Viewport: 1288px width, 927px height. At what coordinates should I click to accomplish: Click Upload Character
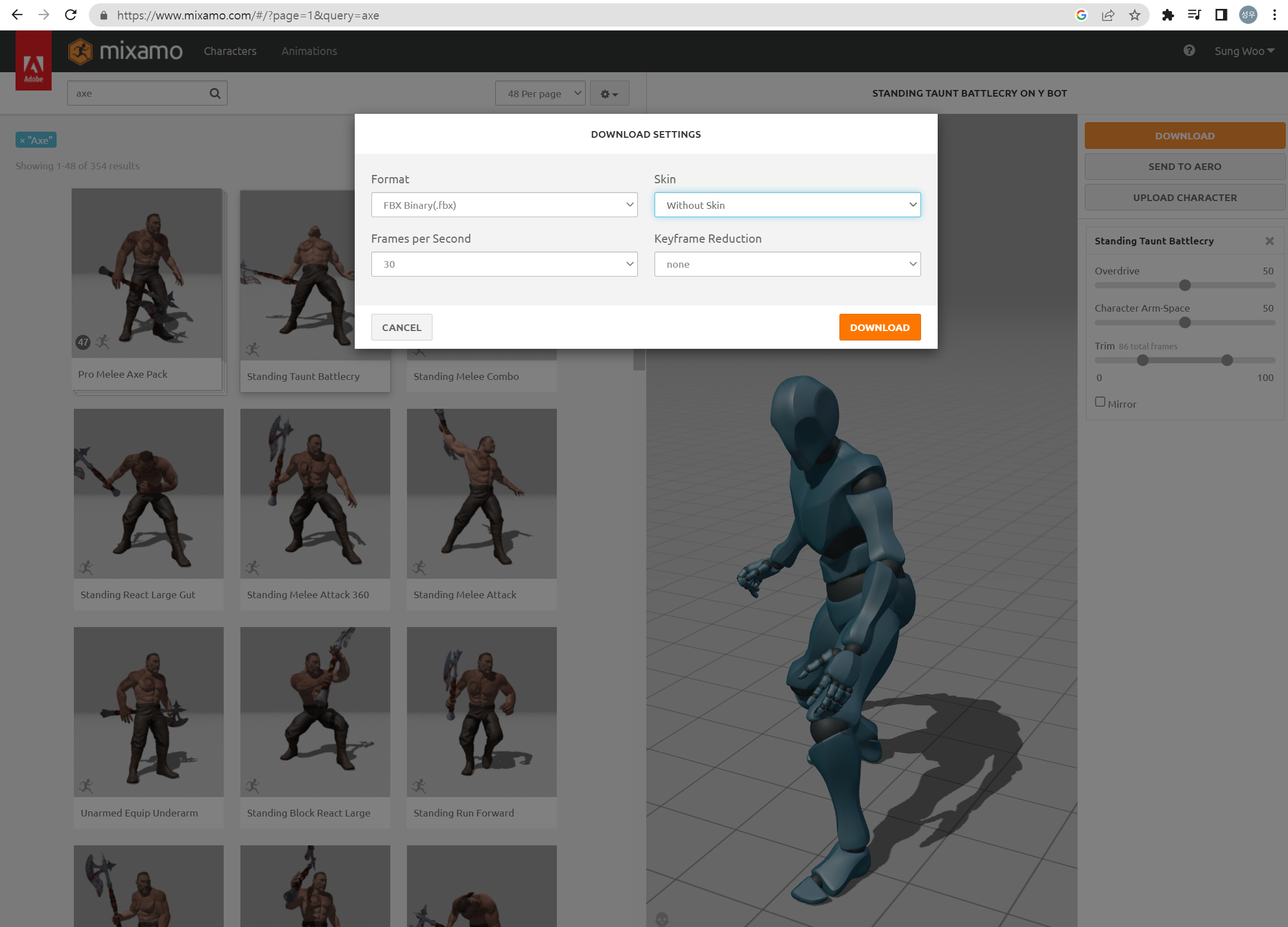tap(1185, 198)
